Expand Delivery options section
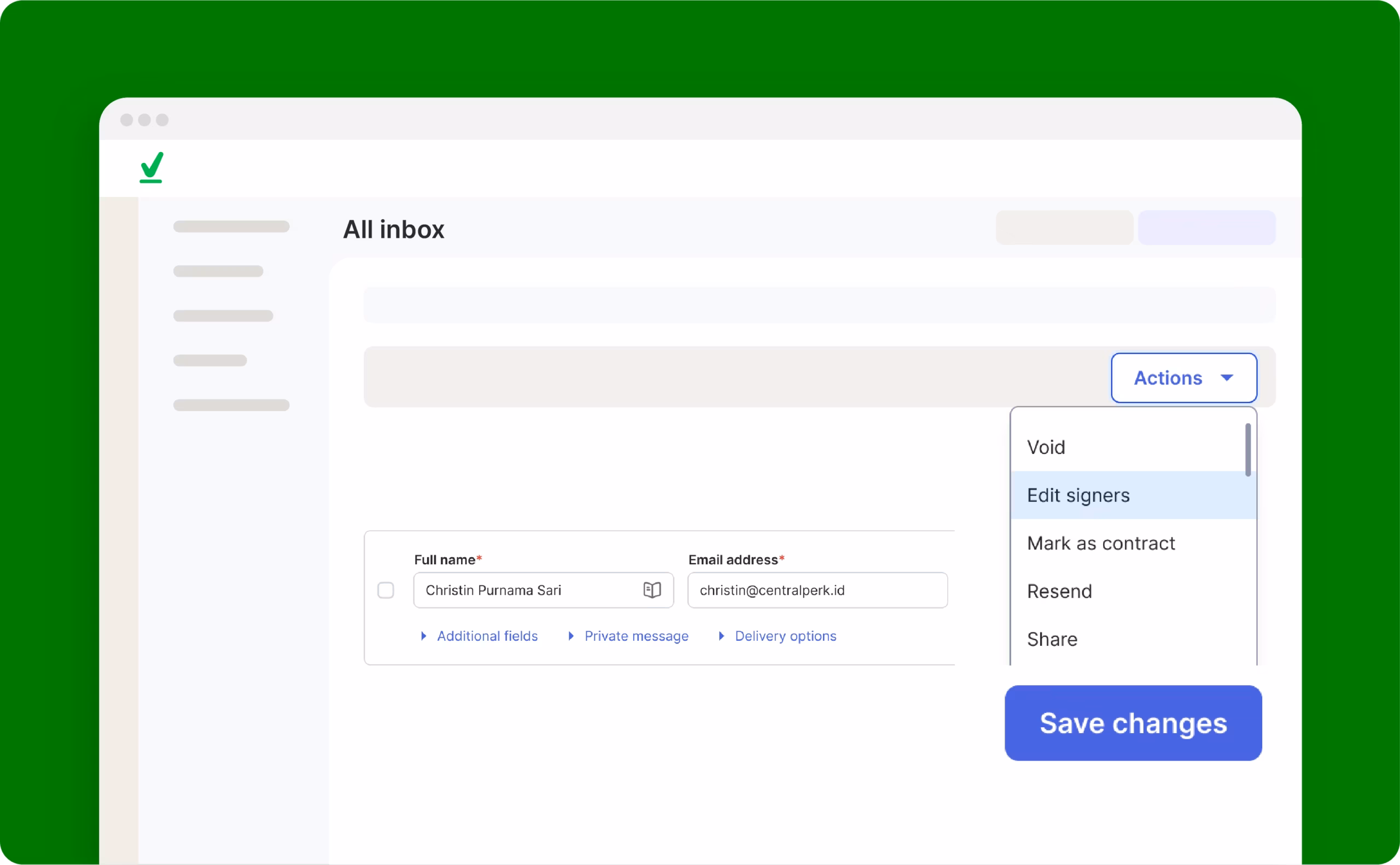1400x865 pixels. [785, 636]
